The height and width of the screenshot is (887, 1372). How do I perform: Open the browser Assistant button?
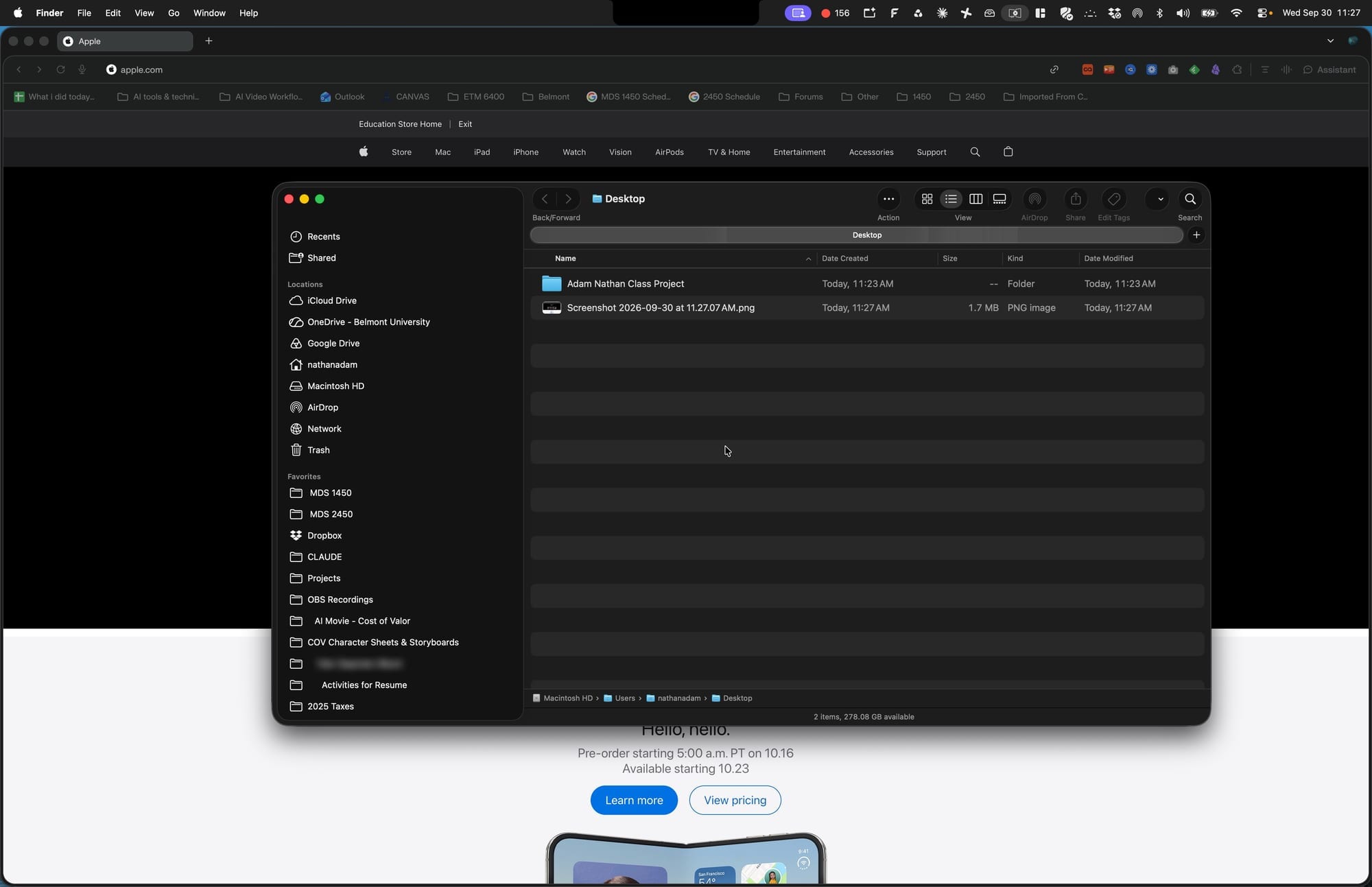point(1329,70)
